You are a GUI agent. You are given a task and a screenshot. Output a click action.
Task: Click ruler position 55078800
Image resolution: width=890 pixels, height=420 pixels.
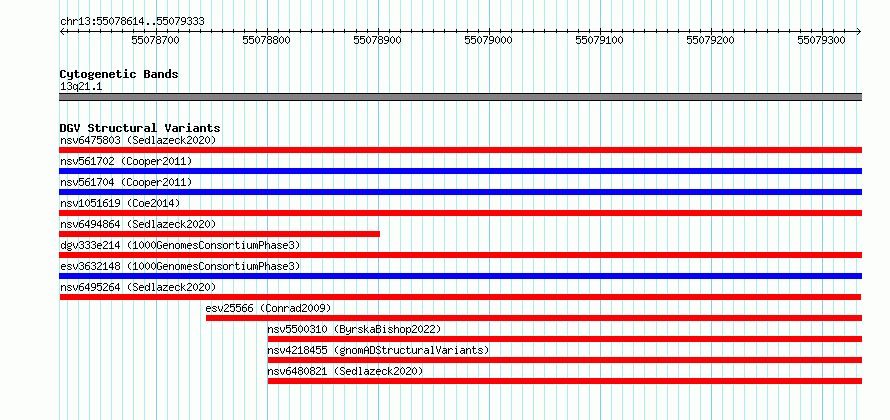tap(267, 40)
